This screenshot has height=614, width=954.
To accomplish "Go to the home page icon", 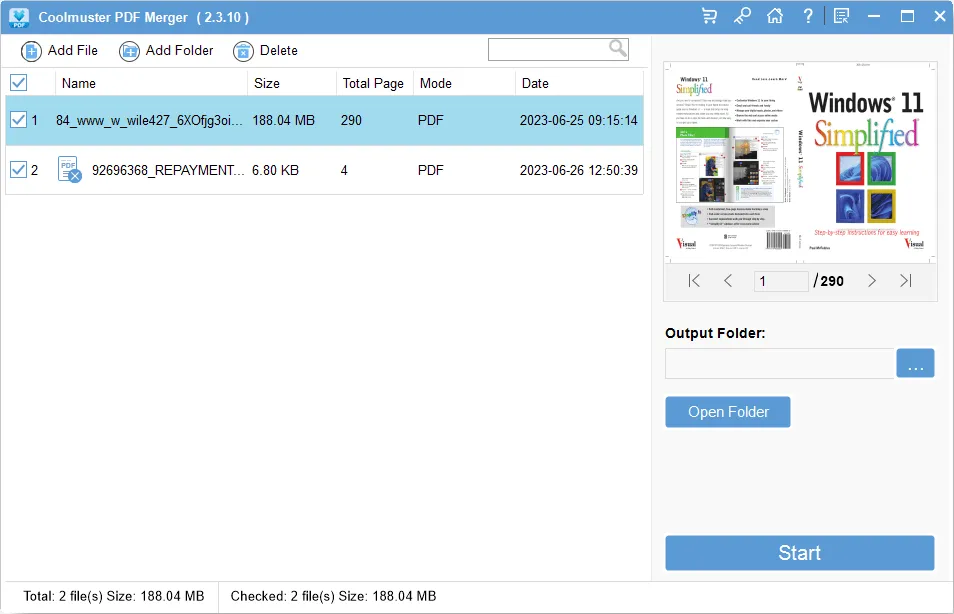I will pos(774,16).
